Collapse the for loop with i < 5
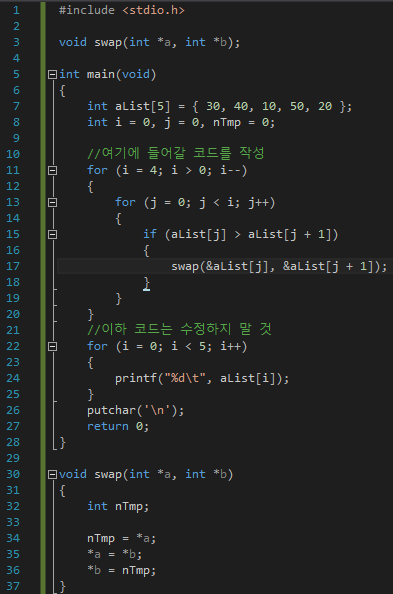 click(52, 346)
